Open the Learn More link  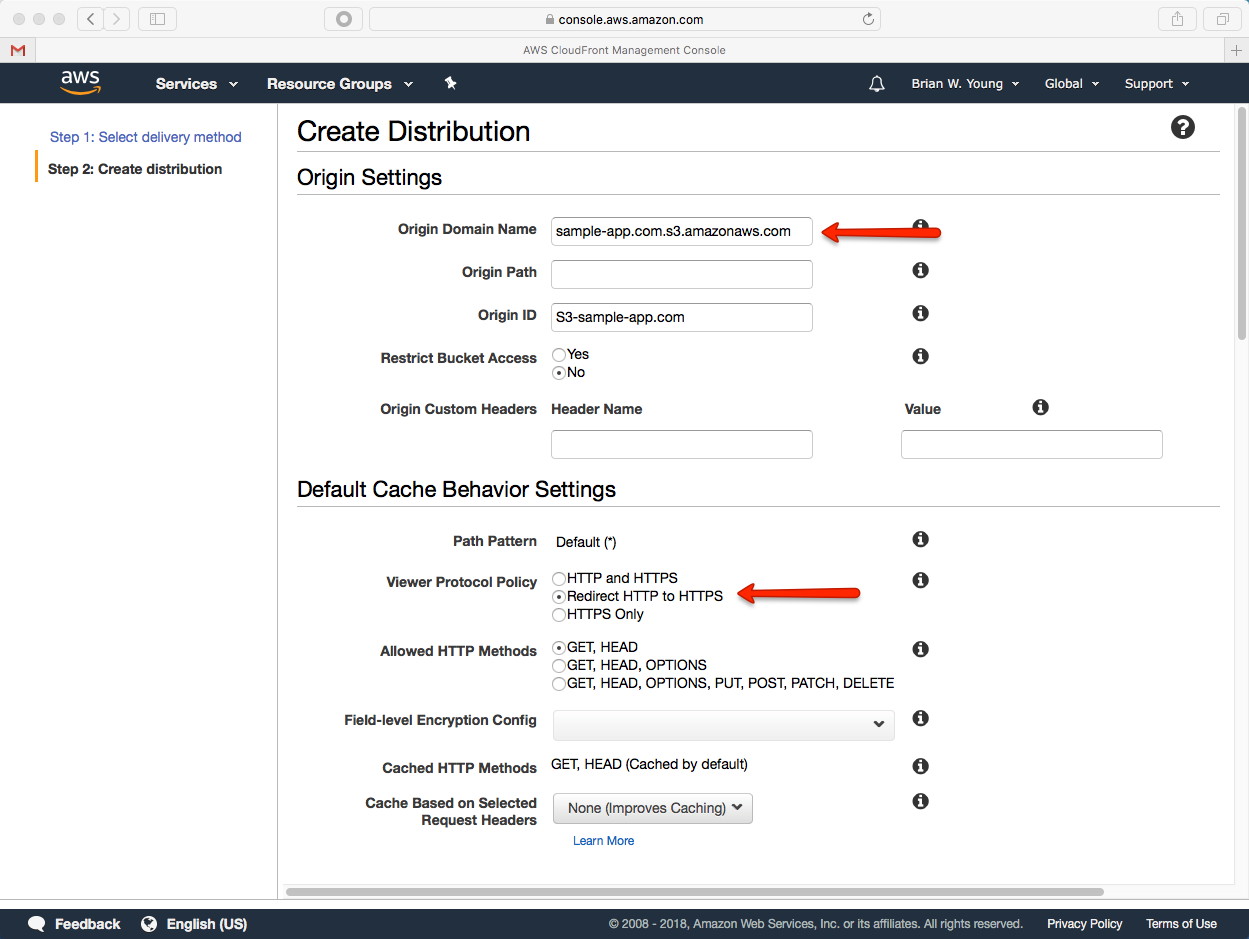(603, 841)
